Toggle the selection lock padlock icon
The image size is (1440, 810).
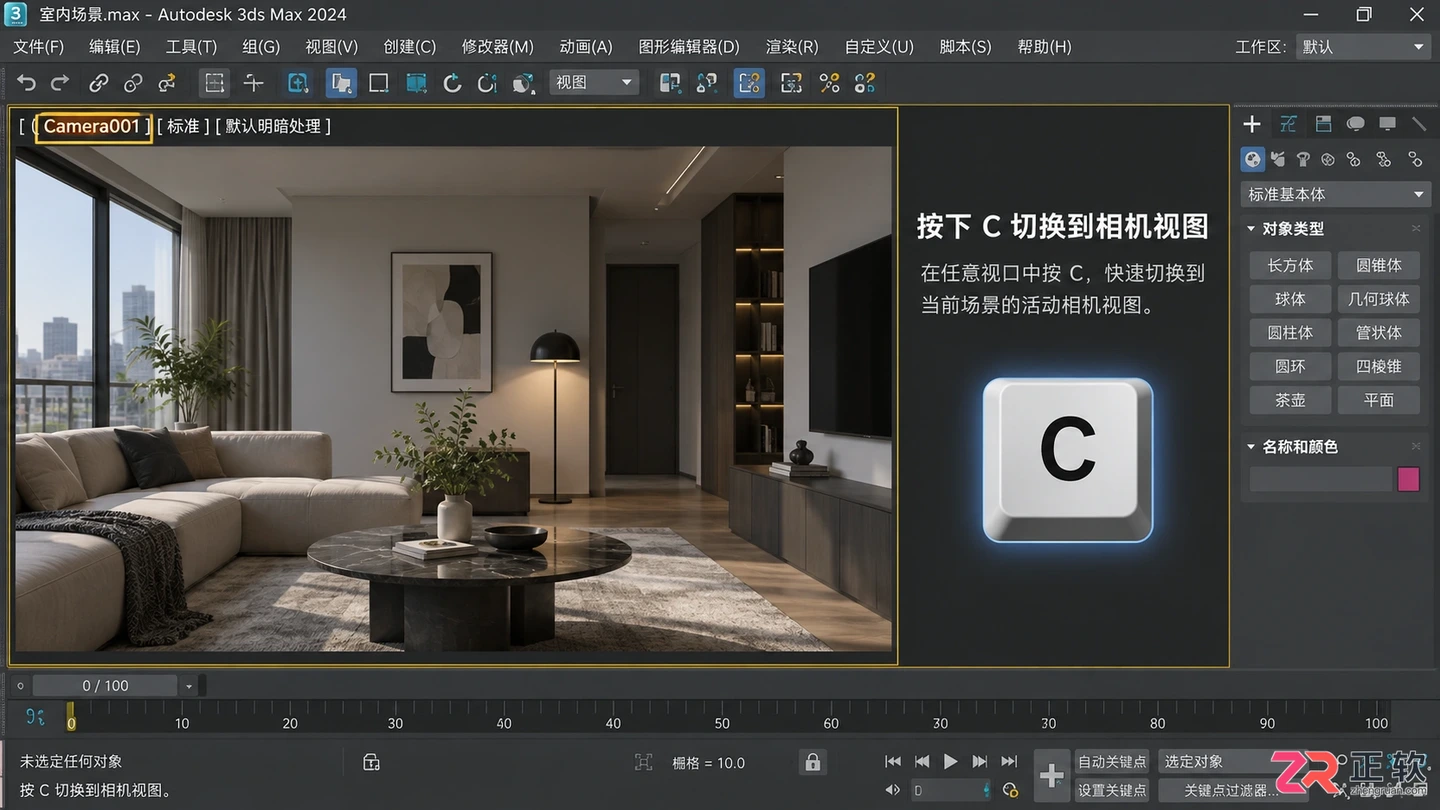tap(812, 762)
